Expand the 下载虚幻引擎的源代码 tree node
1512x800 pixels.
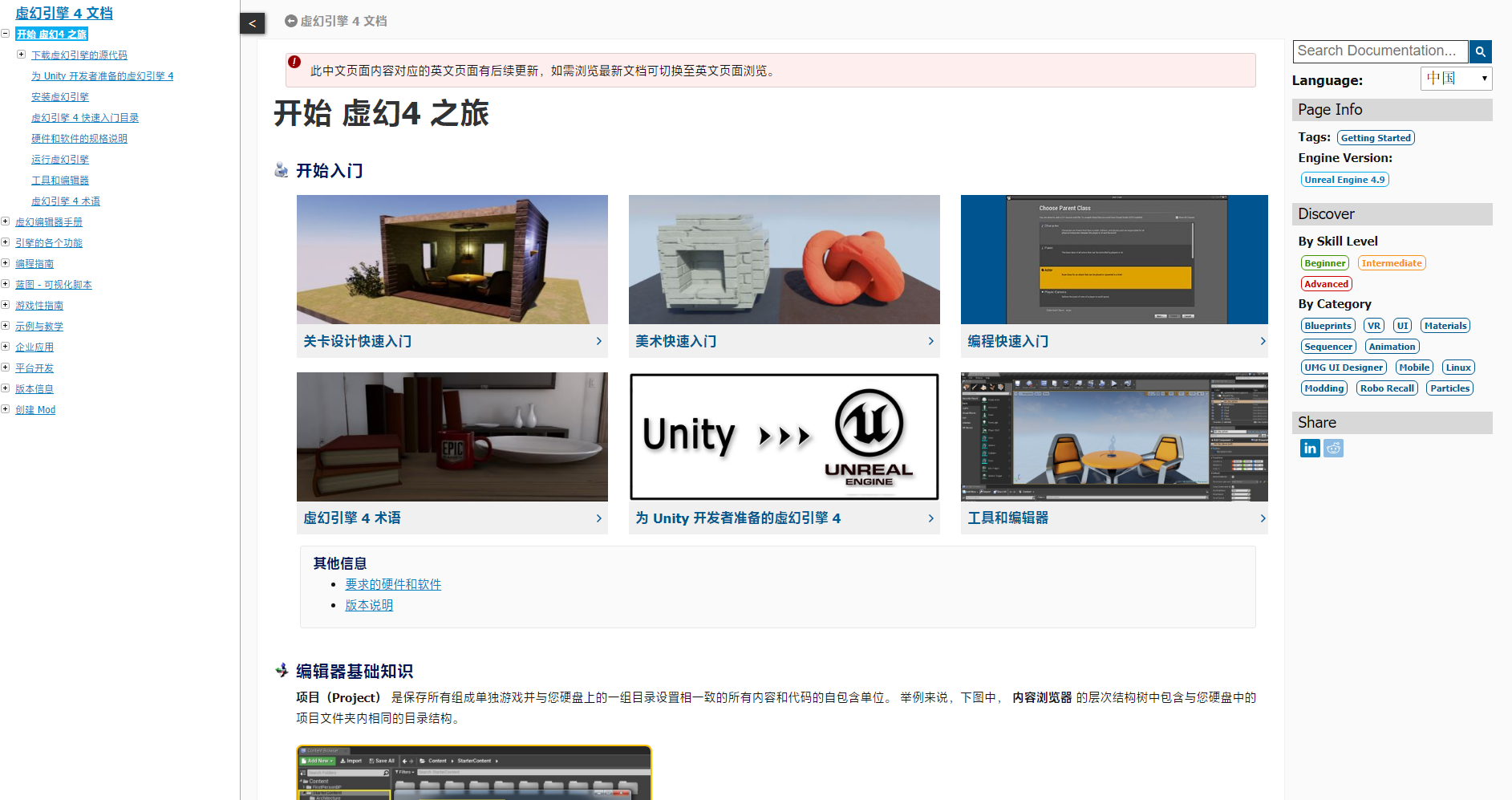coord(21,55)
